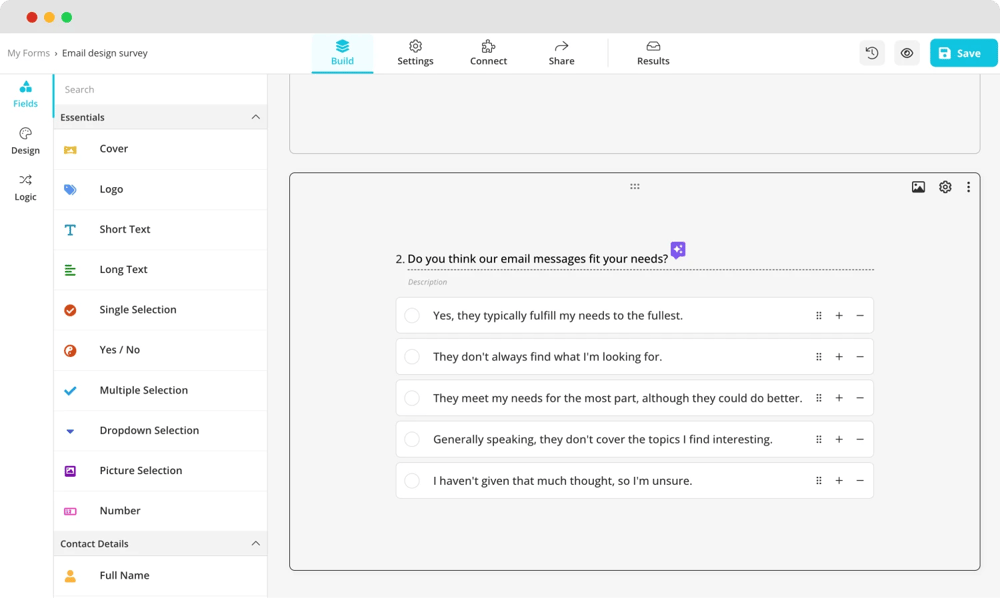Add a Dropdown Selection field
This screenshot has height=598, width=1000.
click(x=149, y=431)
